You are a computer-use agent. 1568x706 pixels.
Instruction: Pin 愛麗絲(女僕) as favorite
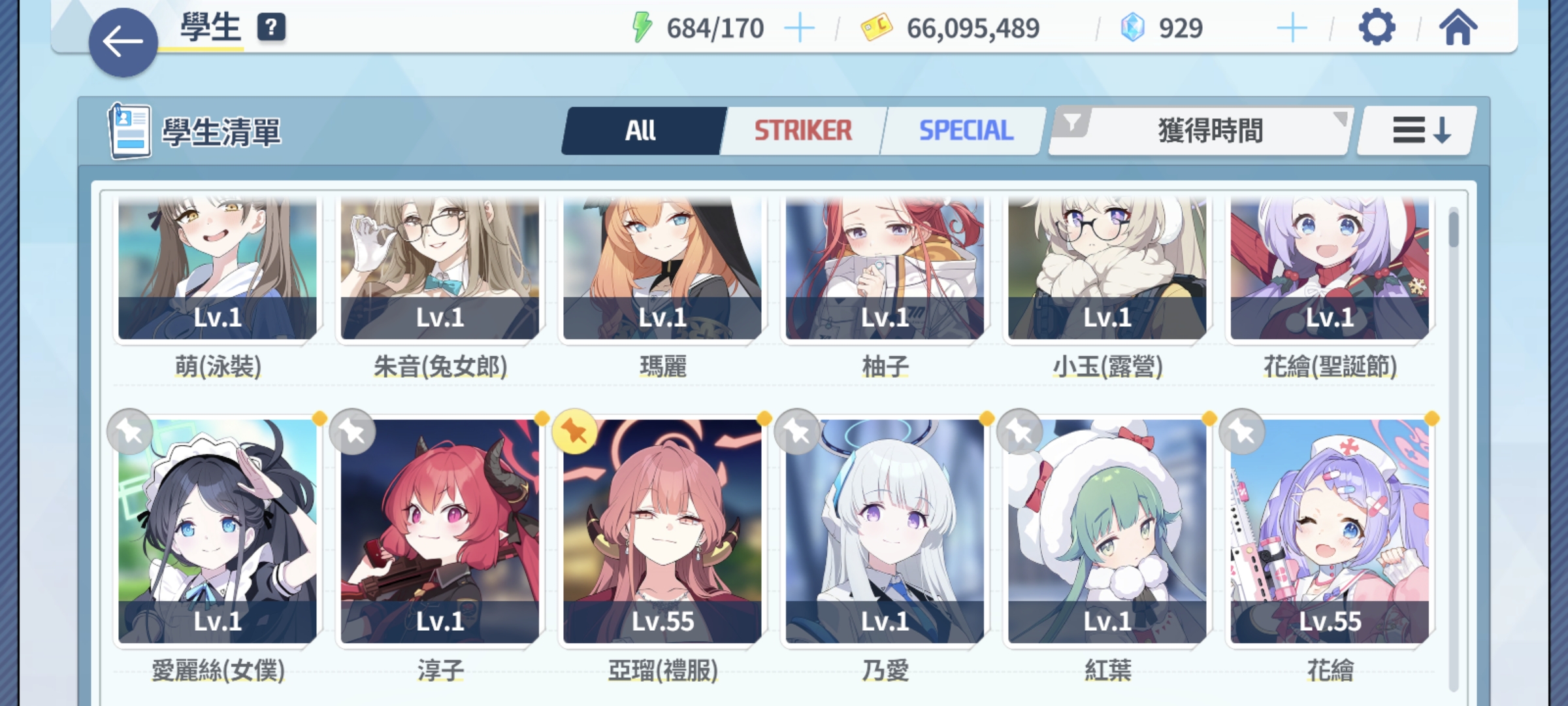(130, 431)
